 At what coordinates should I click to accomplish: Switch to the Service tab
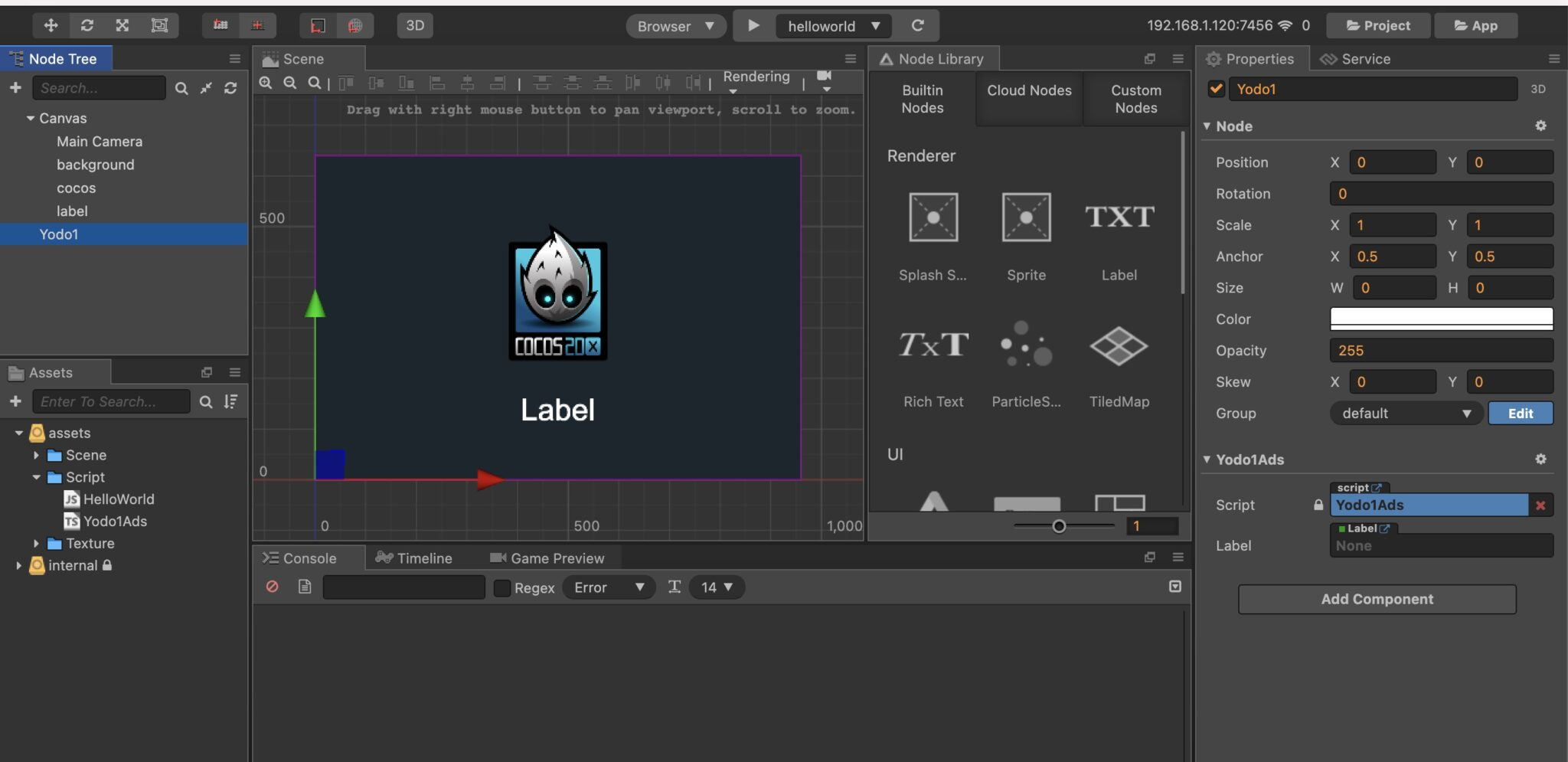pyautogui.click(x=1355, y=59)
